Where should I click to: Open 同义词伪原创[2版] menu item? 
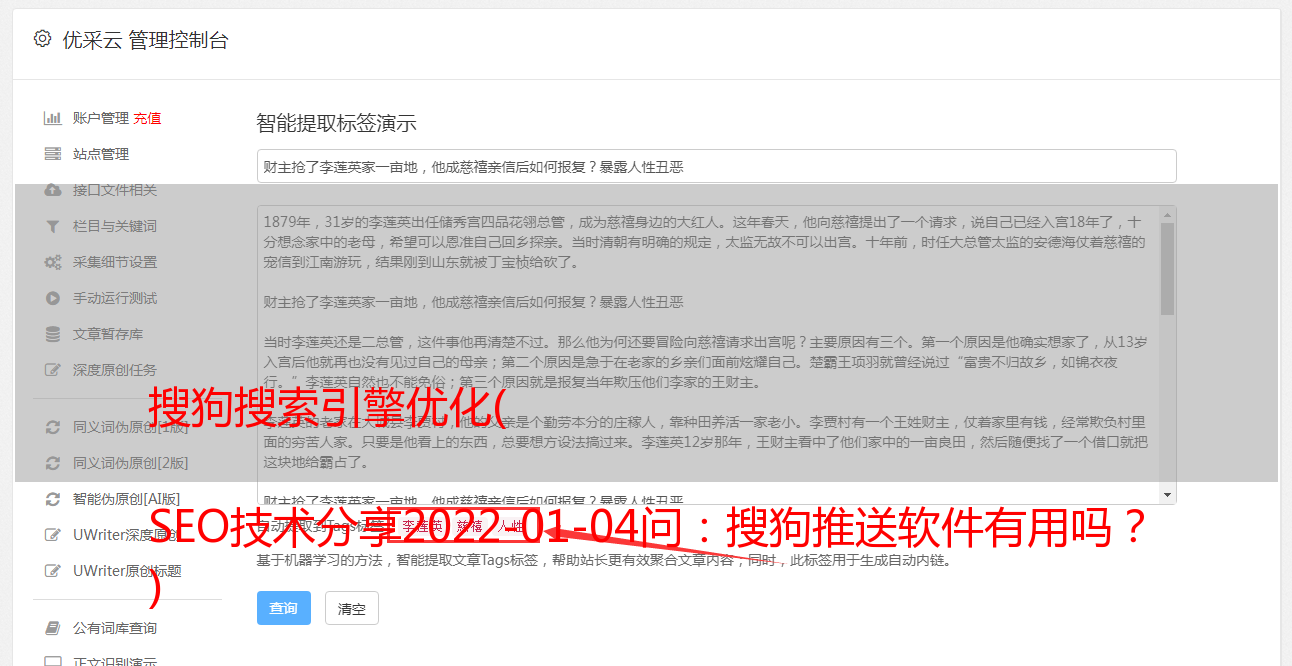pos(130,463)
